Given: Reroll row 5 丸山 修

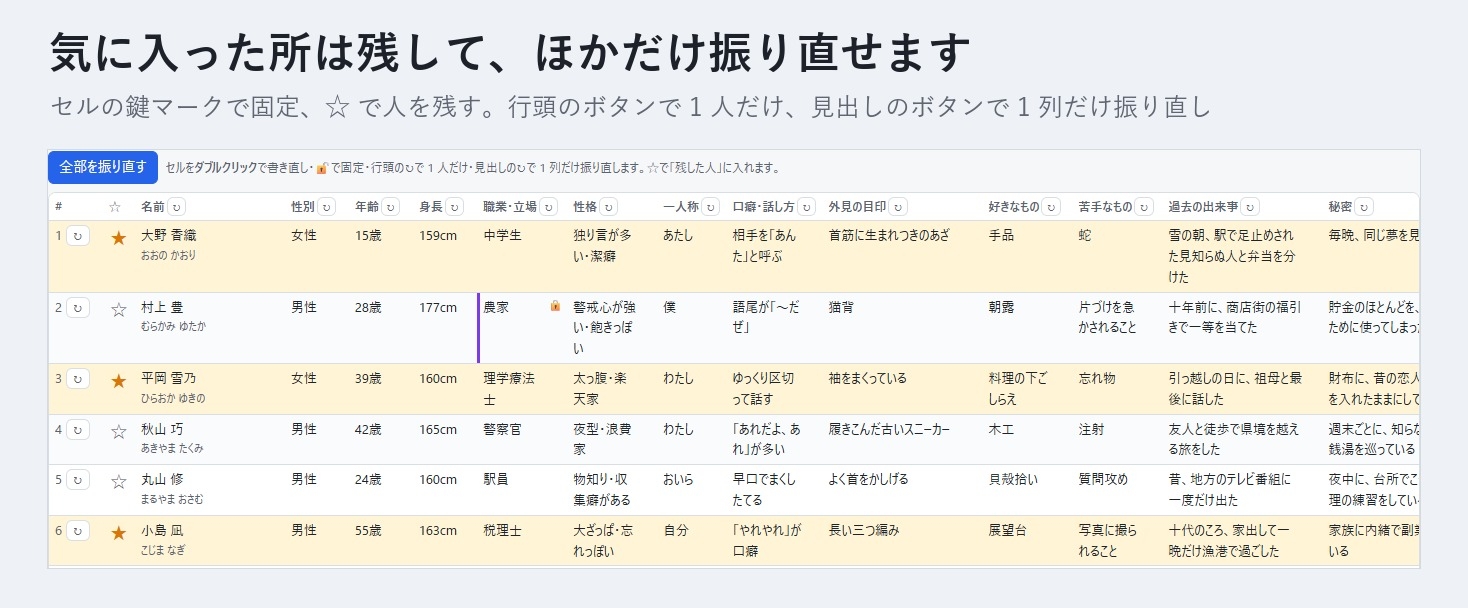Looking at the screenshot, I should coord(78,480).
